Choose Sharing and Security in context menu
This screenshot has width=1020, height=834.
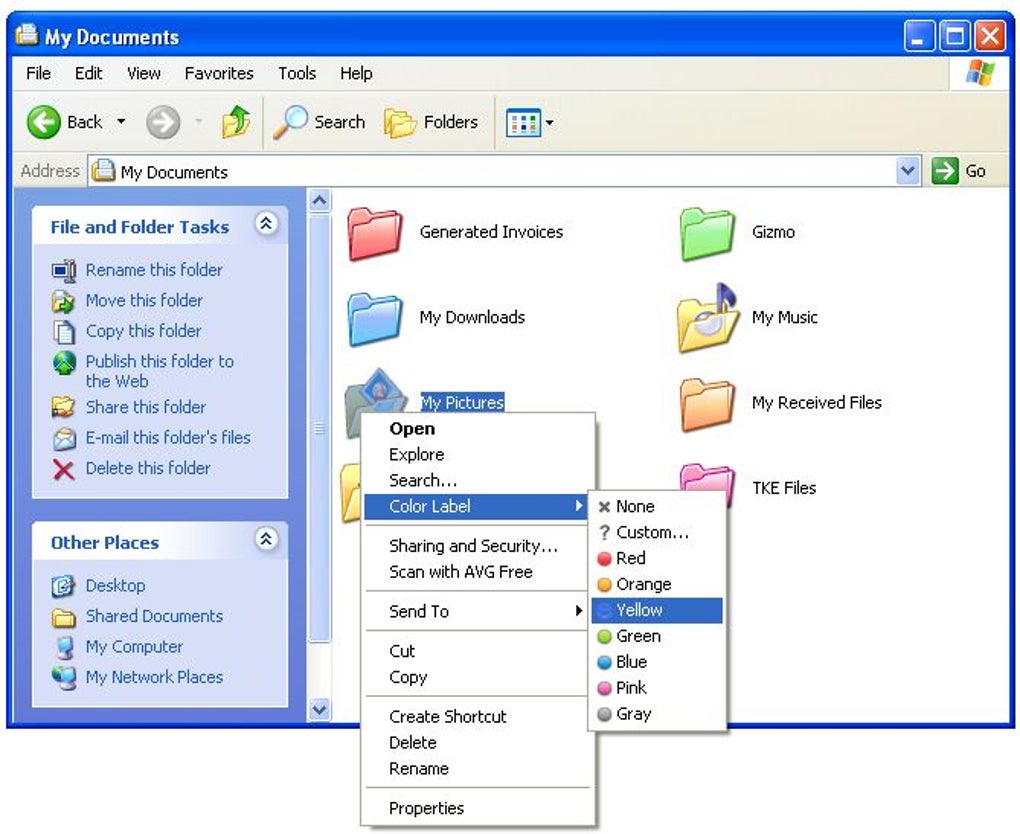[x=478, y=546]
